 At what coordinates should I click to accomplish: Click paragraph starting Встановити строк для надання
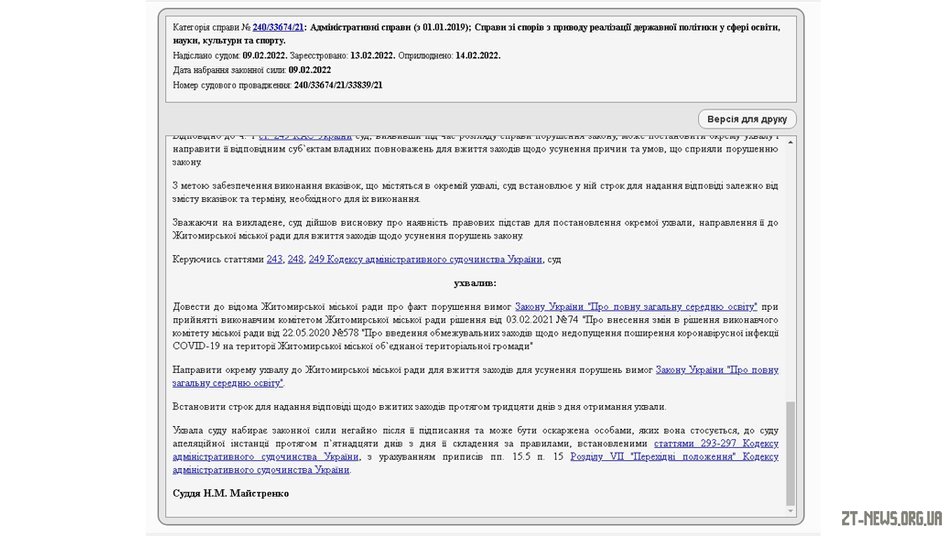(420, 407)
